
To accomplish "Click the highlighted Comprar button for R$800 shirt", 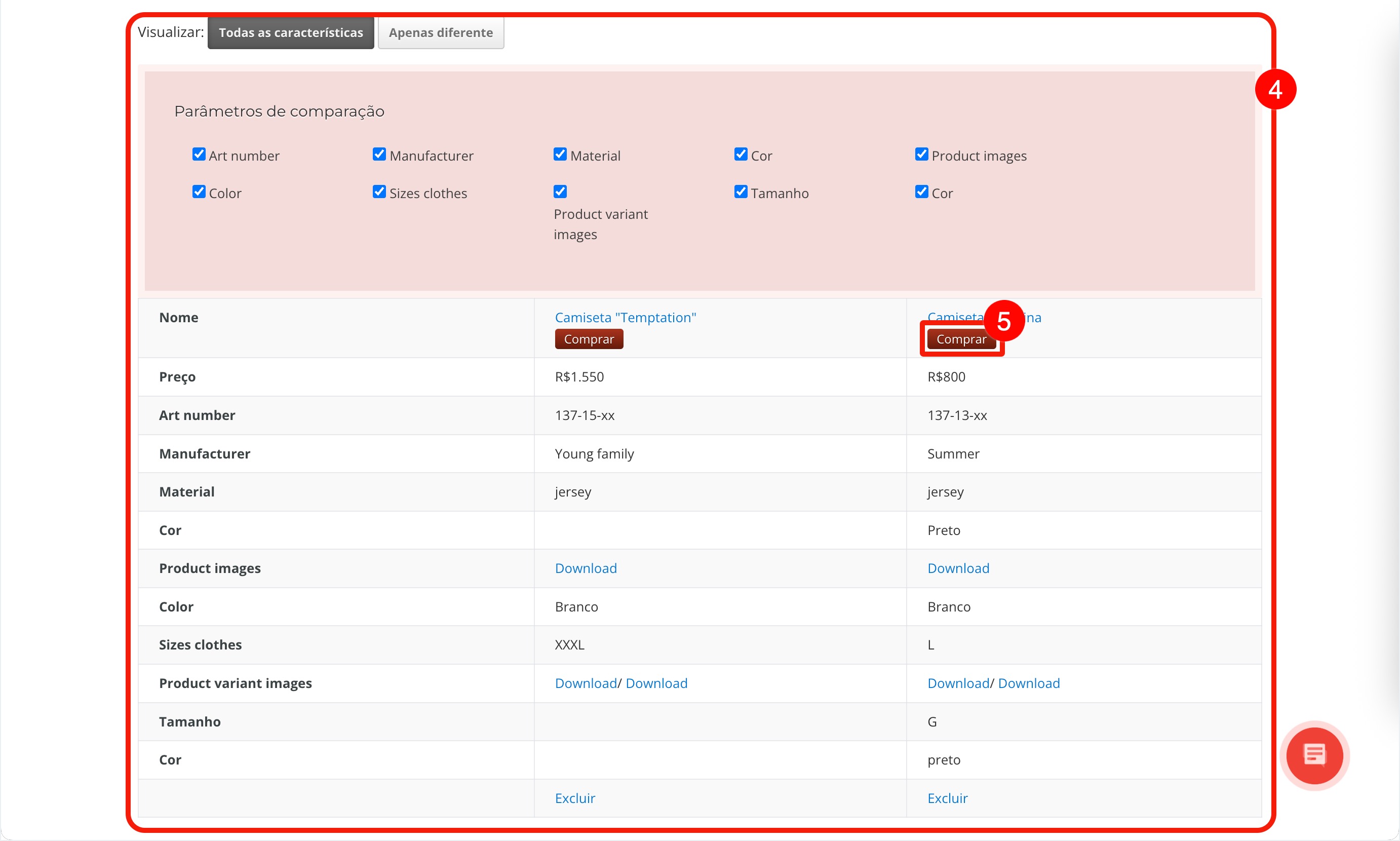I will coord(961,339).
